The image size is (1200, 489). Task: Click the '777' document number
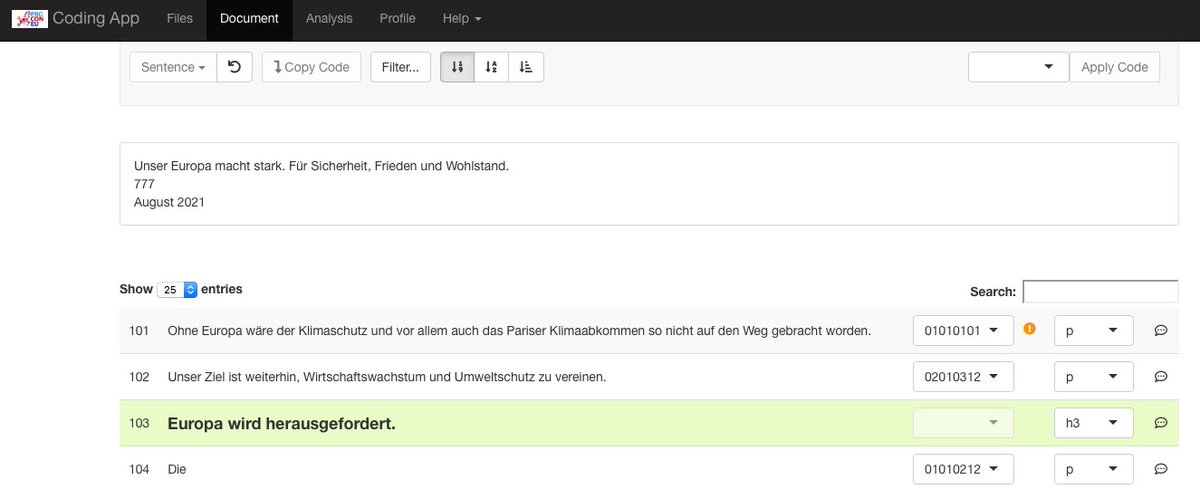point(144,184)
